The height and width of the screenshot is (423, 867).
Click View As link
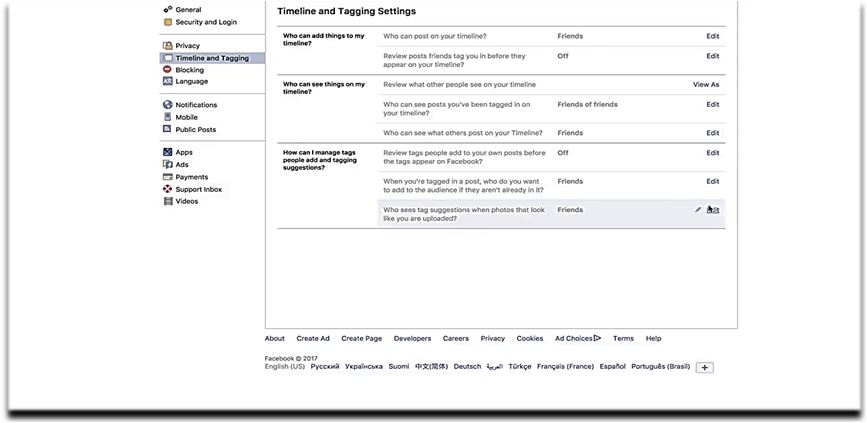[x=706, y=85]
